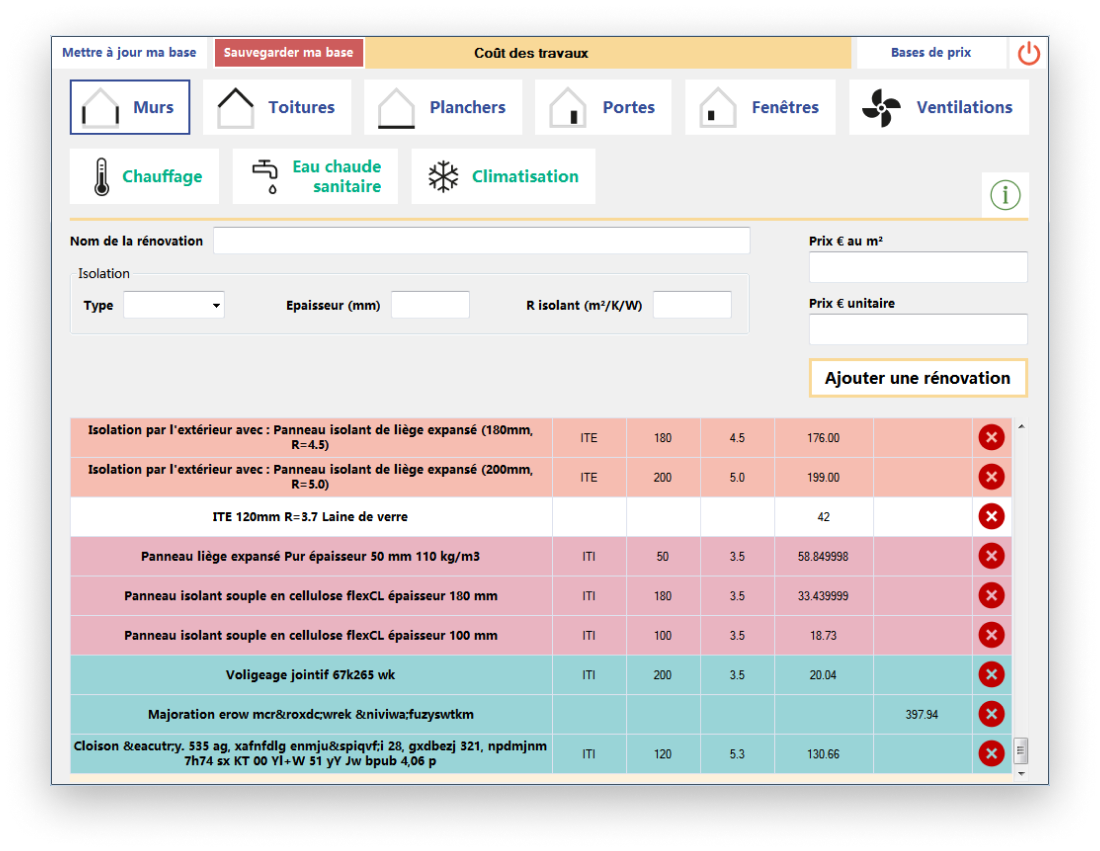The image size is (1100, 851).
Task: Delete the Majoration row
Action: 991,714
